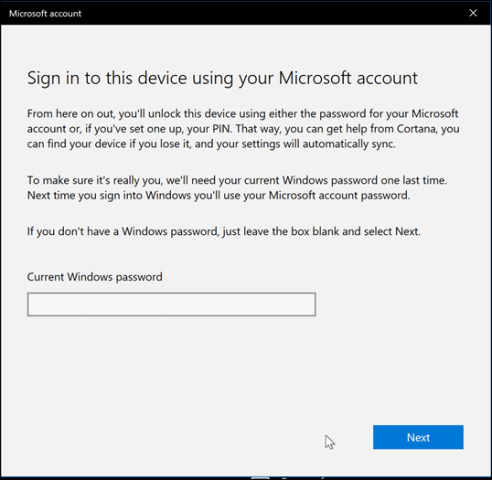Viewport: 492px width, 480px height.
Task: Click the "Sign in to this device" heading
Action: click(222, 78)
